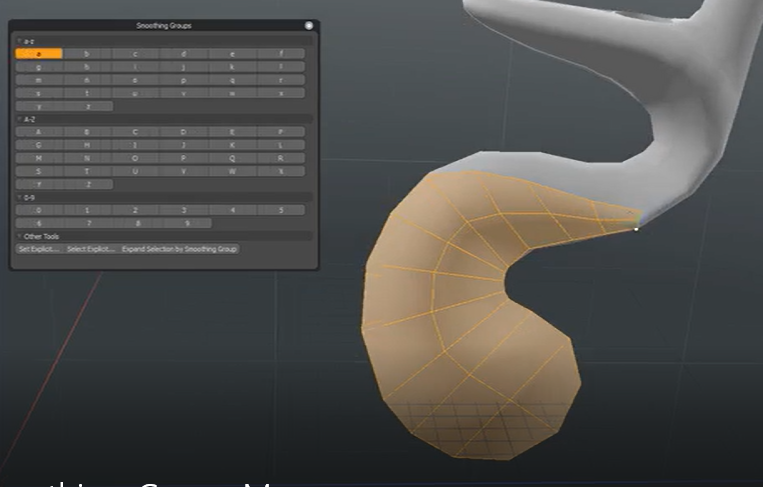Select smoothing group number 0

[x=39, y=210]
